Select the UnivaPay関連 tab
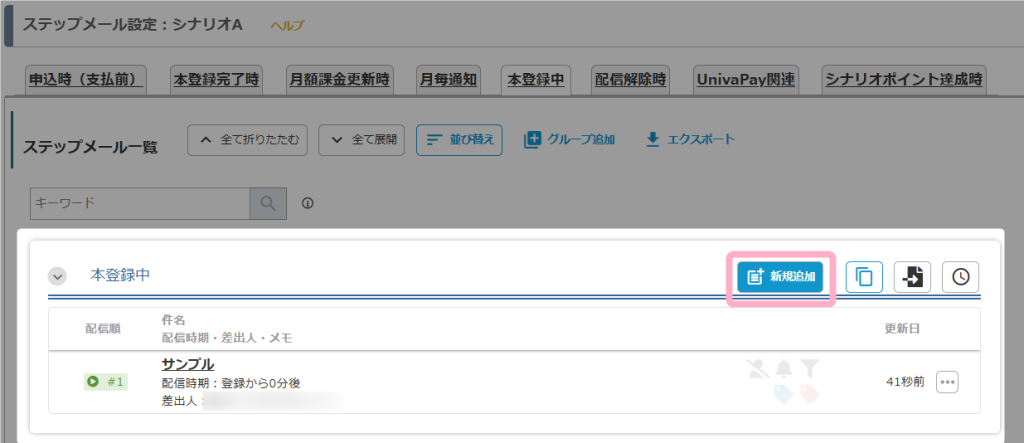1024x443 pixels. 745,79
